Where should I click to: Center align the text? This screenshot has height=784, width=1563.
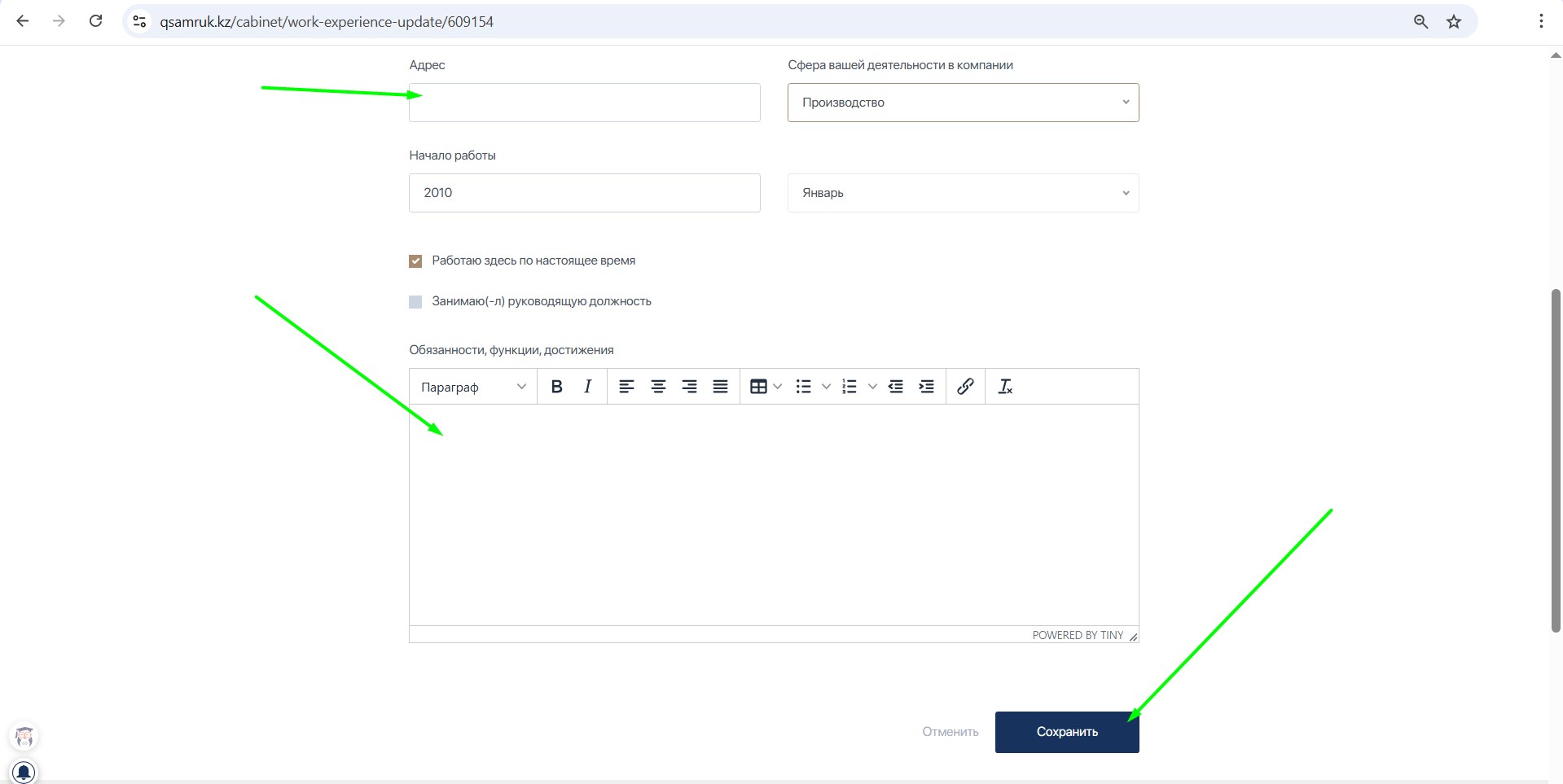[x=658, y=387]
